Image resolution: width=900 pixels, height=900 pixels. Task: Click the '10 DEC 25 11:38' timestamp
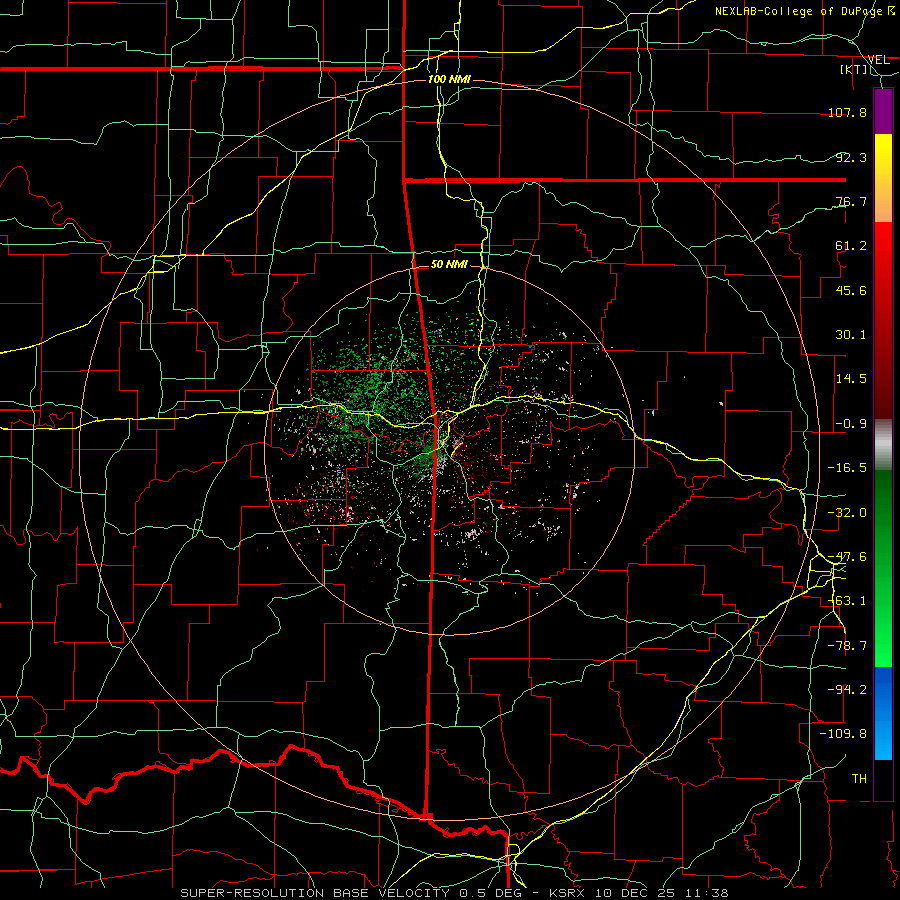(x=660, y=893)
